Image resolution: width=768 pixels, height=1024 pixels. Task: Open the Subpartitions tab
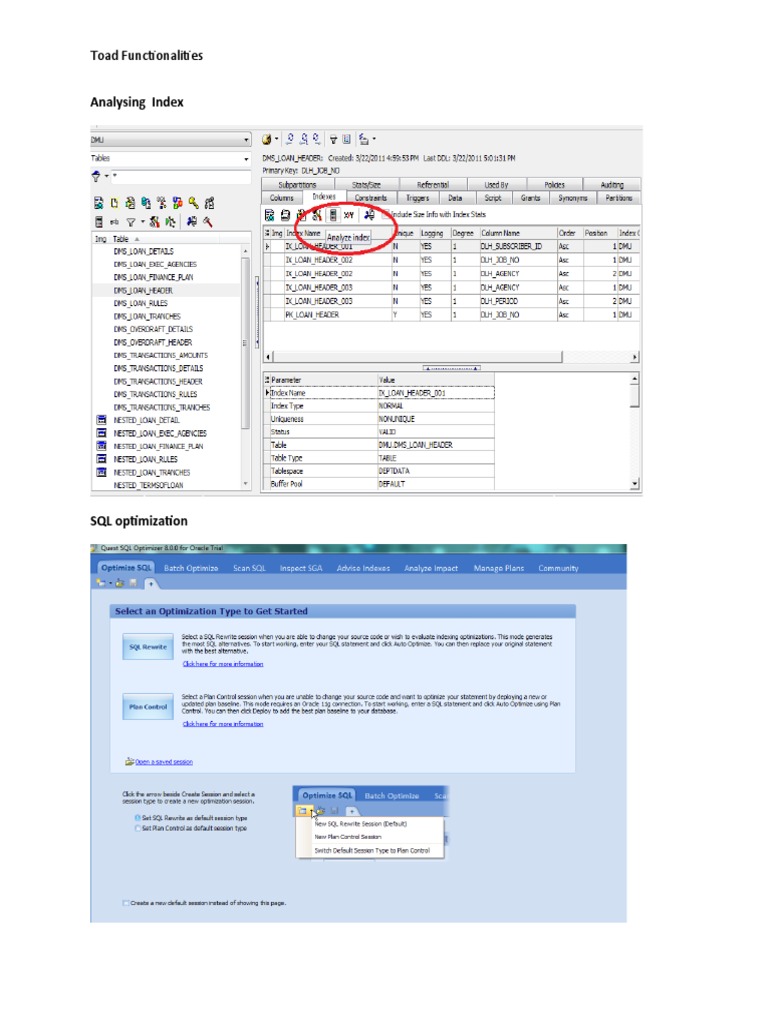[297, 185]
